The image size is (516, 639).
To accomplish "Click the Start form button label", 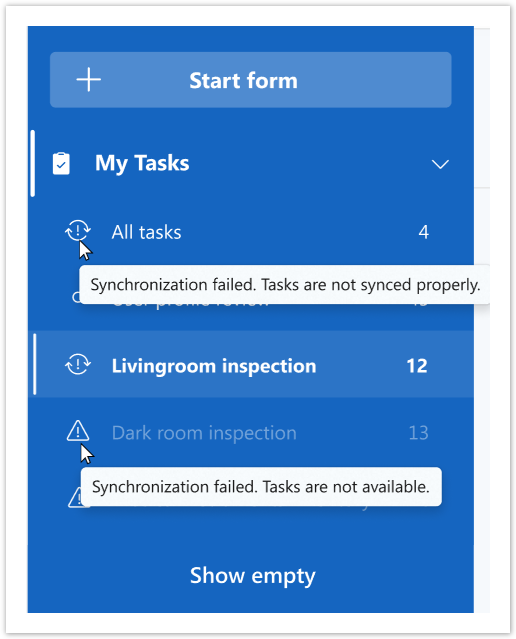I will point(243,81).
